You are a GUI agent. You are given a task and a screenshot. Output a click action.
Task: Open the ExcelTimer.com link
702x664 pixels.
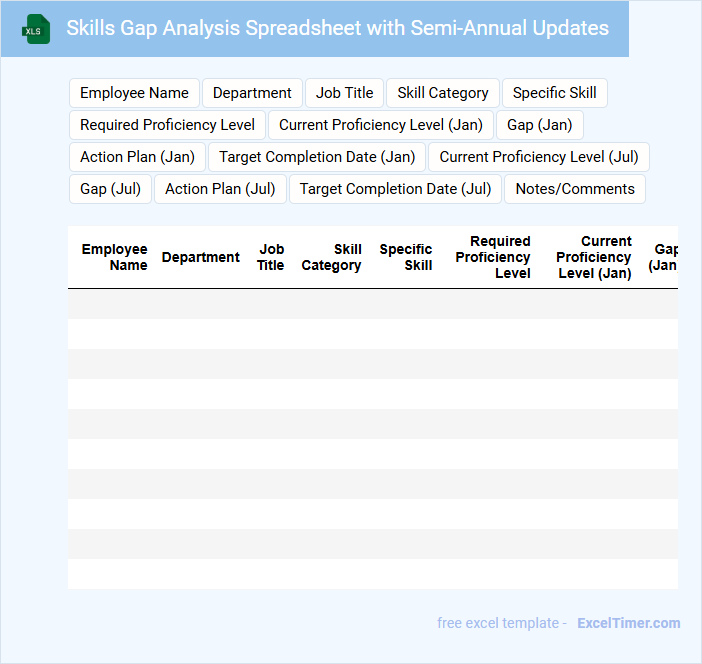coord(628,623)
